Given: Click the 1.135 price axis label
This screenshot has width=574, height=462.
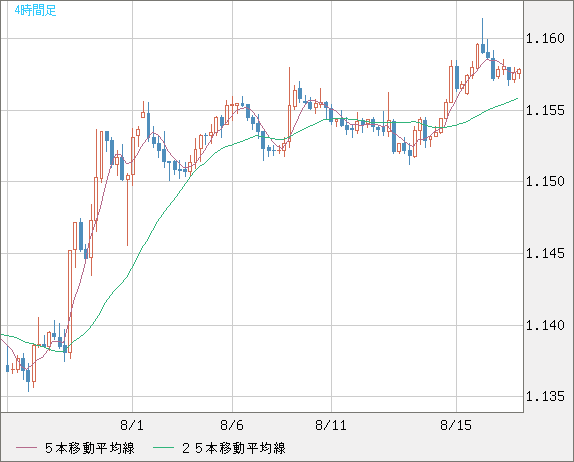Looking at the screenshot, I should [x=545, y=396].
